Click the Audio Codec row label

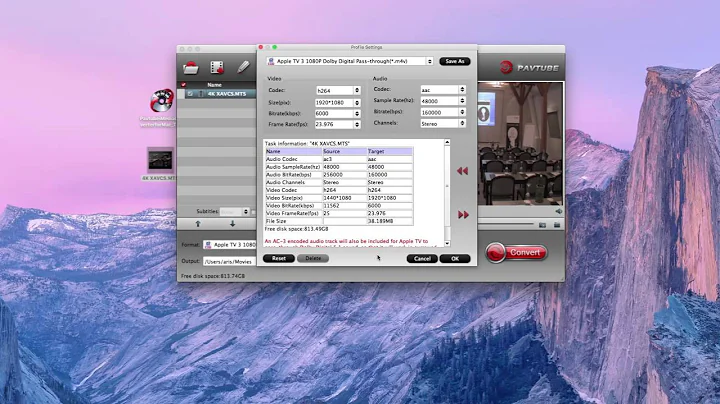pos(282,159)
